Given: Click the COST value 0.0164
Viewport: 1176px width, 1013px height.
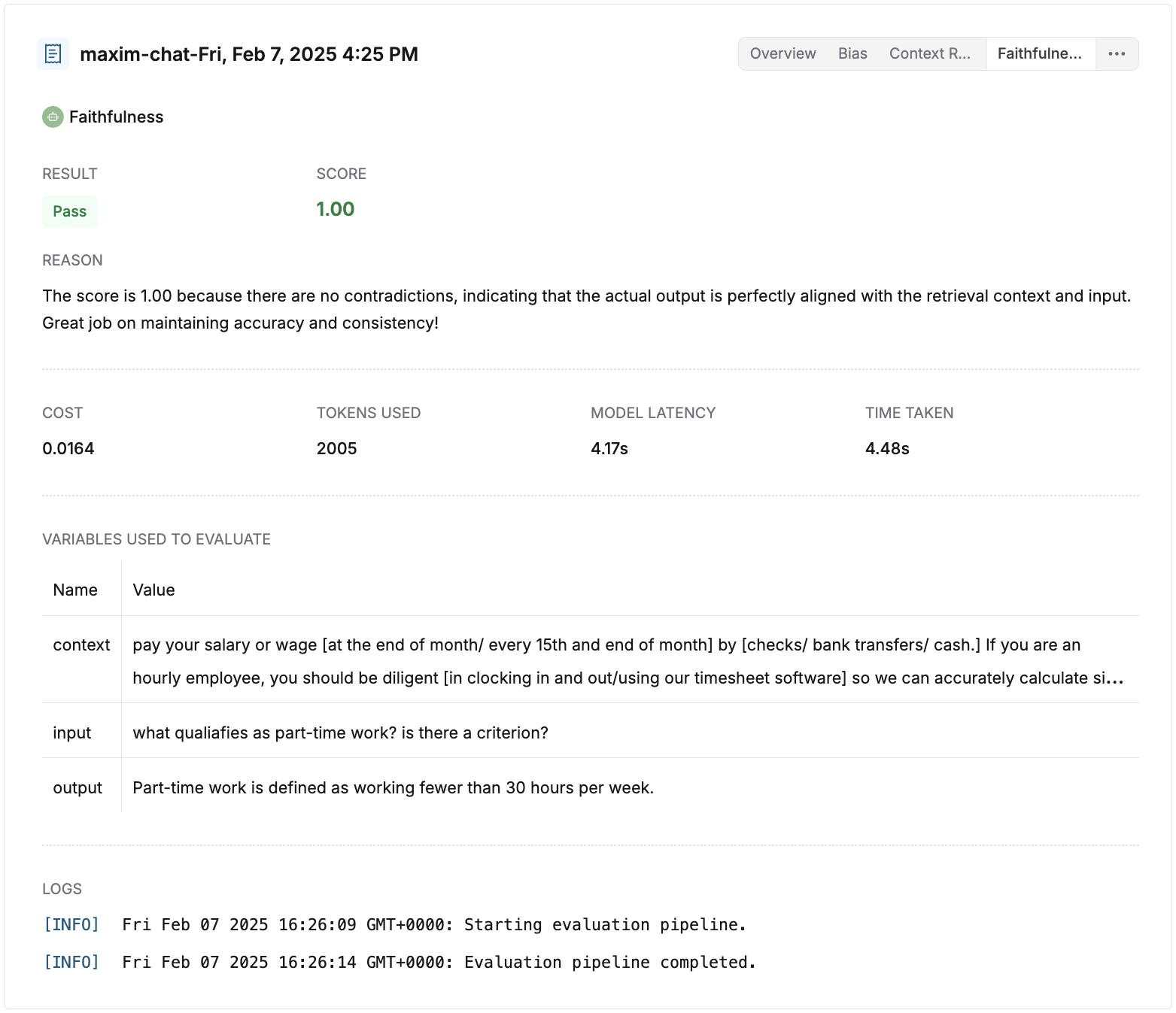Looking at the screenshot, I should click(68, 447).
